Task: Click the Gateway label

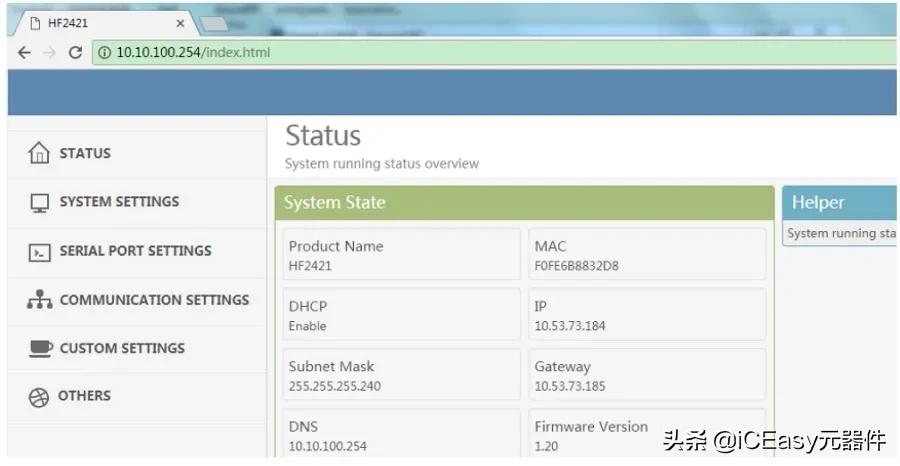Action: coord(562,367)
